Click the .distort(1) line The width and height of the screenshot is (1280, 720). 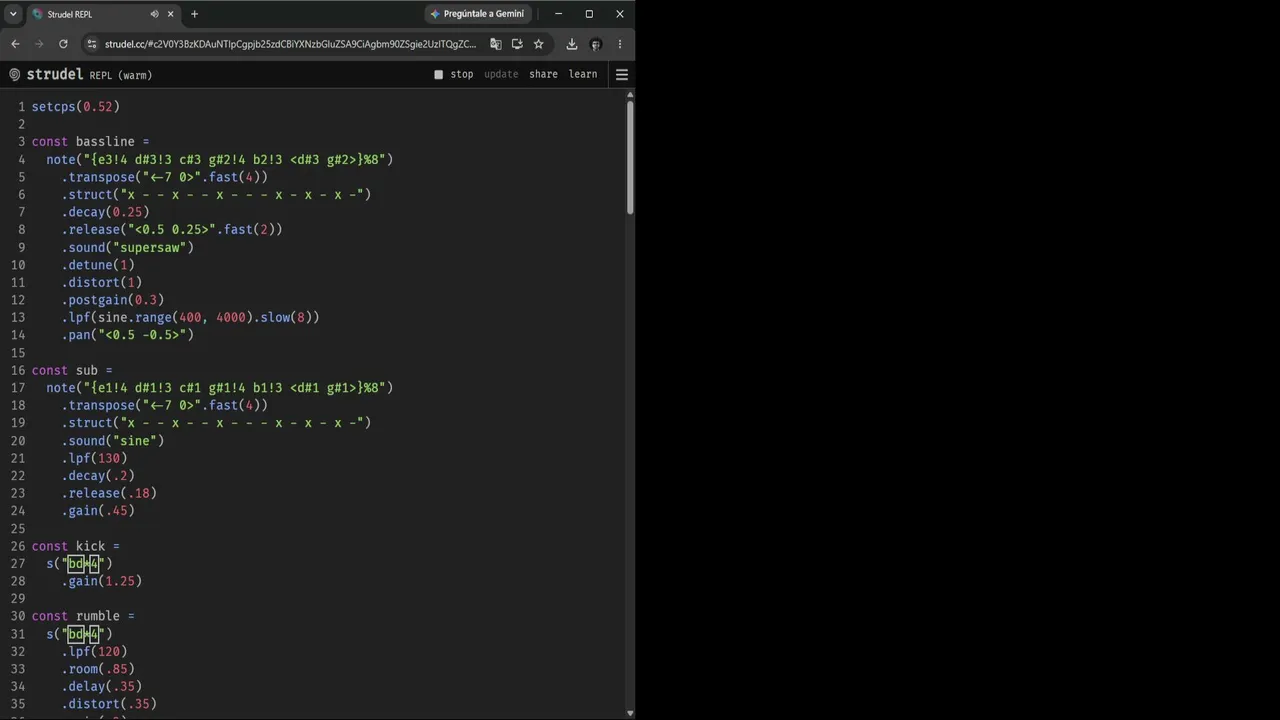(102, 282)
